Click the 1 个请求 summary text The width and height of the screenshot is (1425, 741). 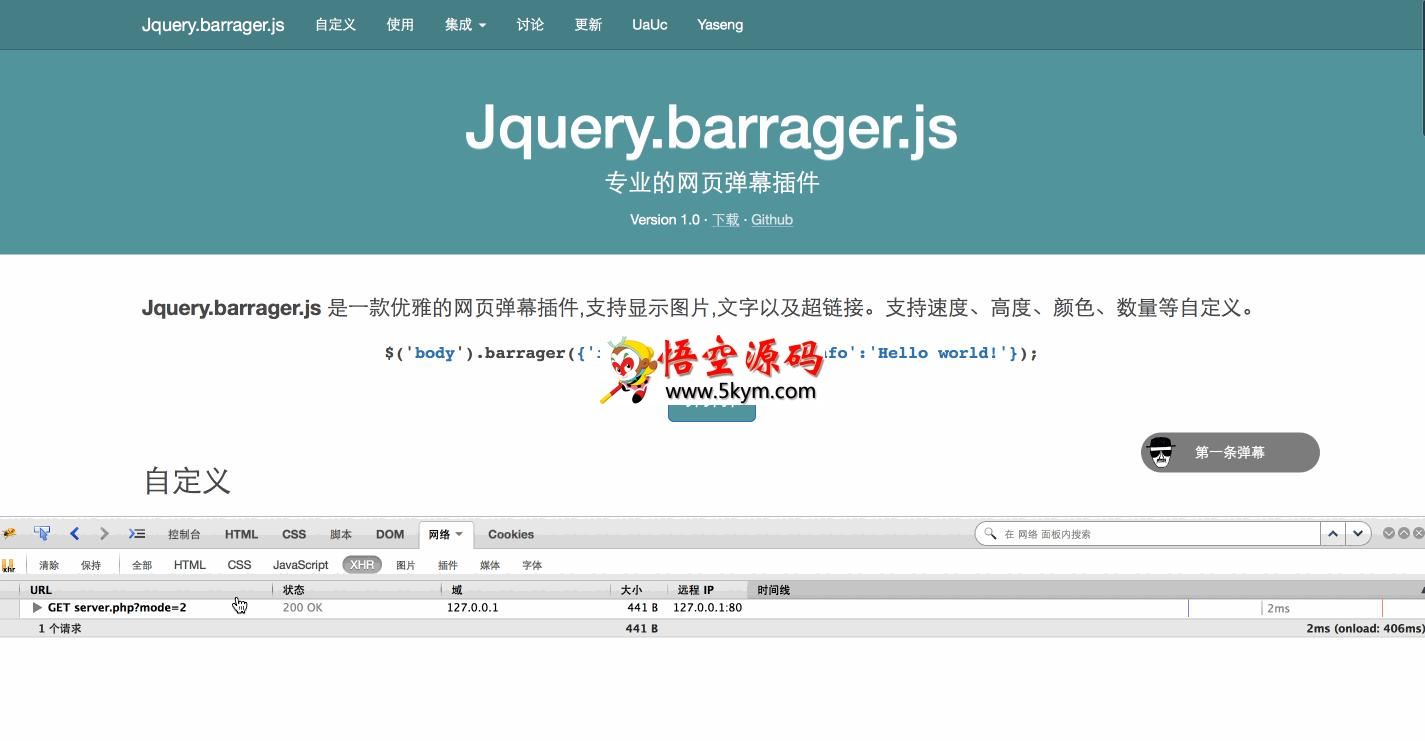[60, 629]
